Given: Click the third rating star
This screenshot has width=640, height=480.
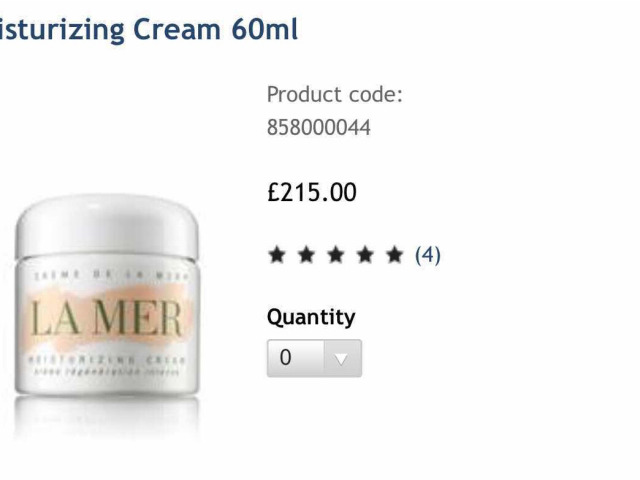Looking at the screenshot, I should pyautogui.click(x=336, y=255).
